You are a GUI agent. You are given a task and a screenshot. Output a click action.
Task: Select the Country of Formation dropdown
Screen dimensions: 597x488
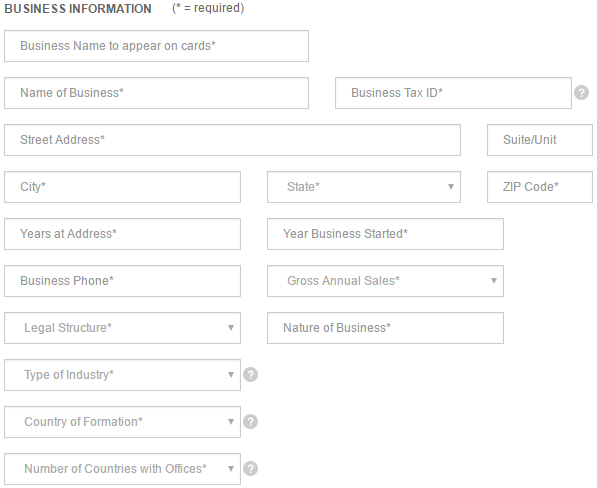[x=123, y=422]
